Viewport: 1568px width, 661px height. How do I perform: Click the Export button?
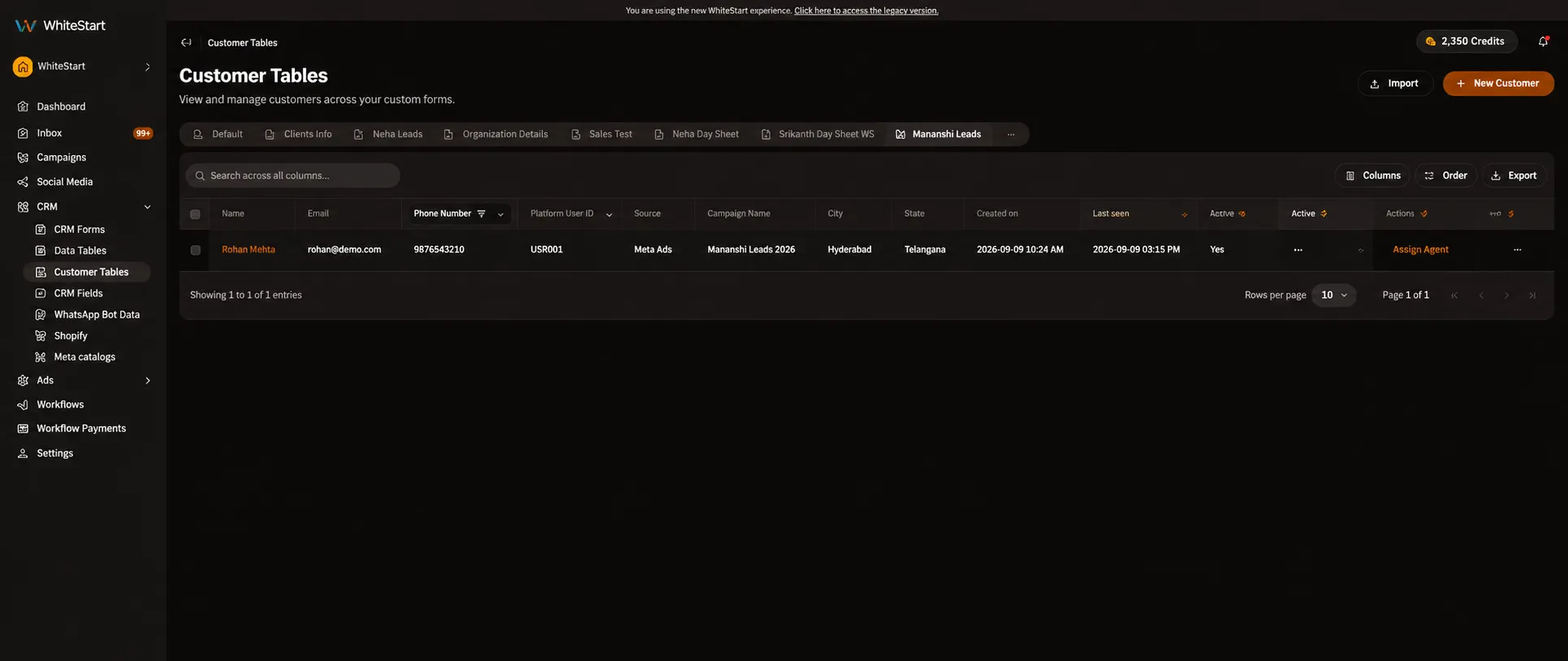pyautogui.click(x=1514, y=175)
